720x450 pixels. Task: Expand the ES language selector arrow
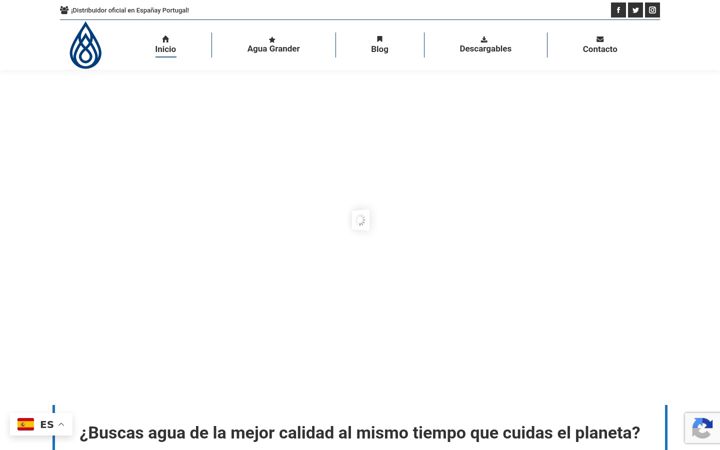pyautogui.click(x=61, y=424)
